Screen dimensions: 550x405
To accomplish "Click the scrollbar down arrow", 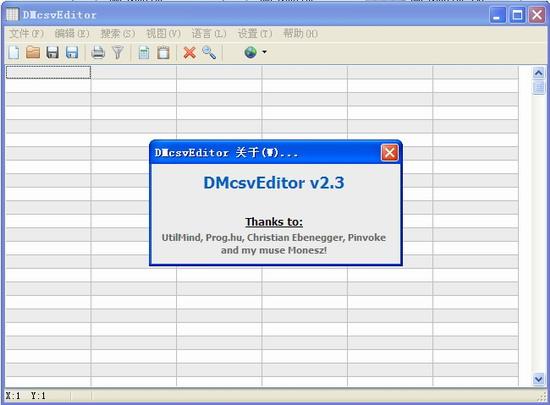I will [x=538, y=379].
